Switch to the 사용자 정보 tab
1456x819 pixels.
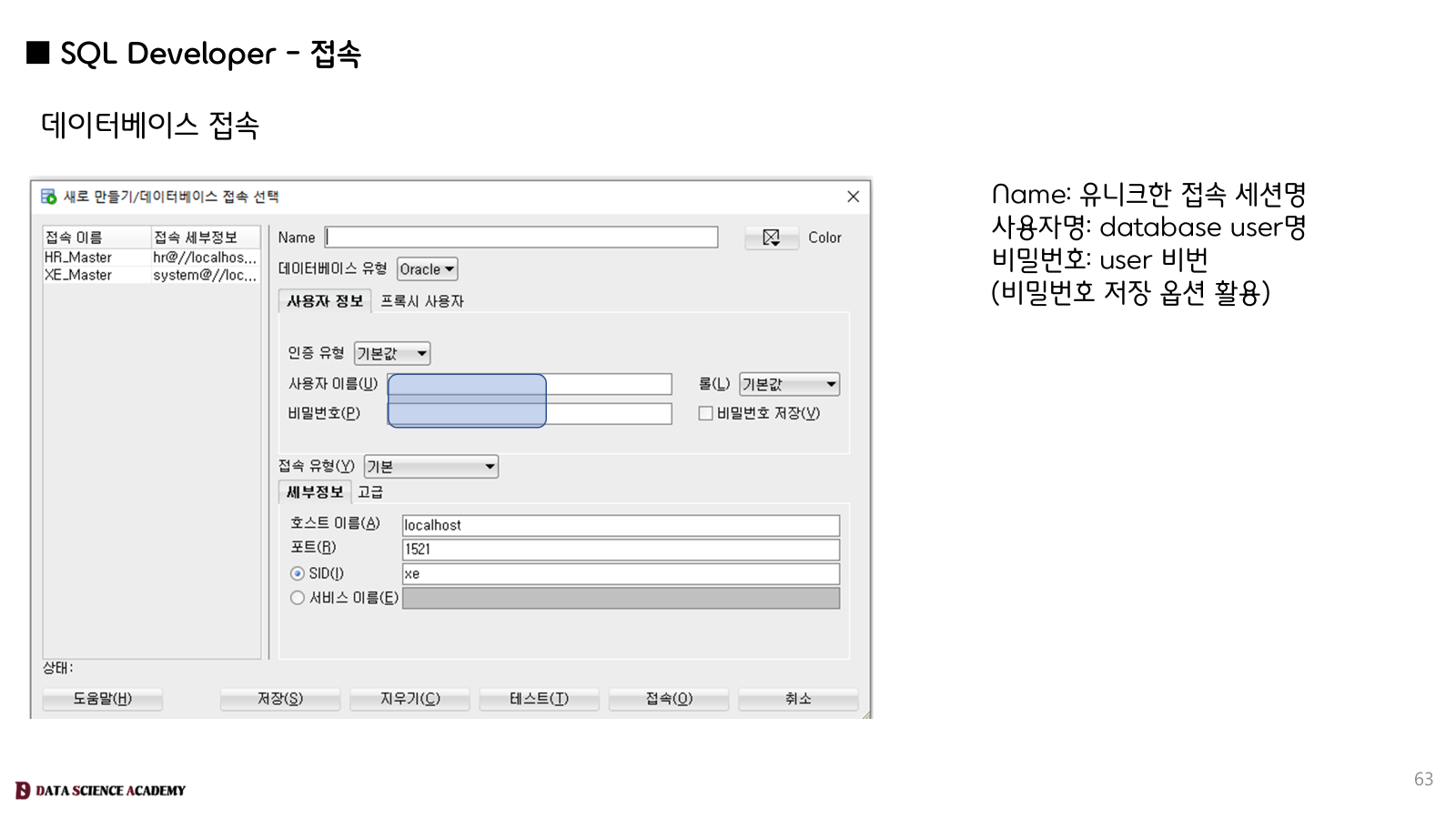[325, 301]
